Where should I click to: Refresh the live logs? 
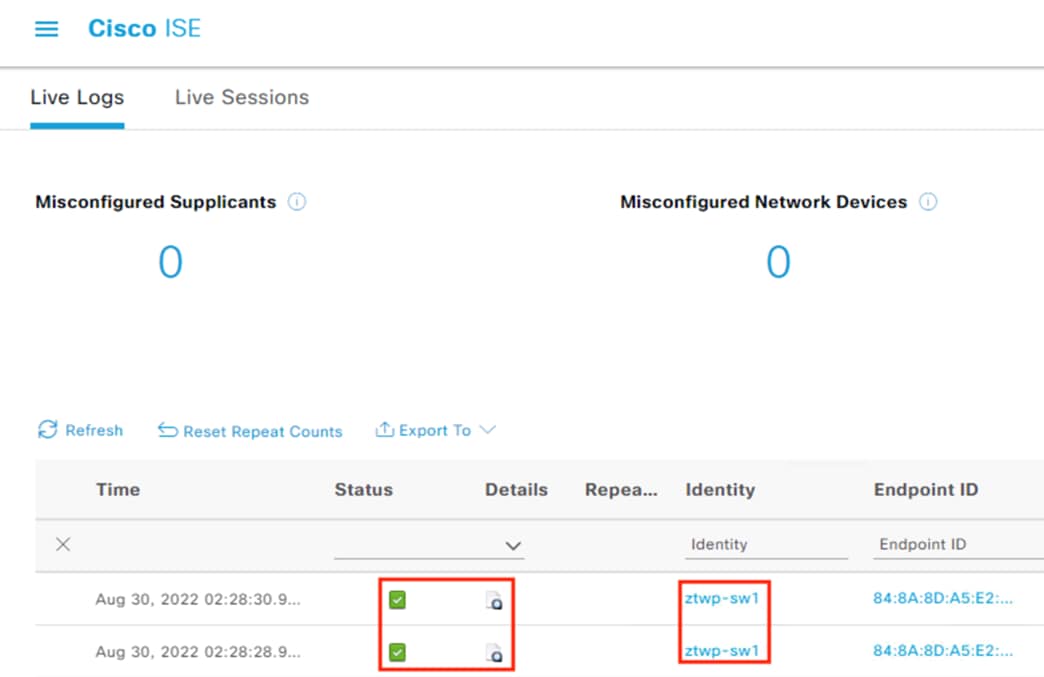click(81, 430)
